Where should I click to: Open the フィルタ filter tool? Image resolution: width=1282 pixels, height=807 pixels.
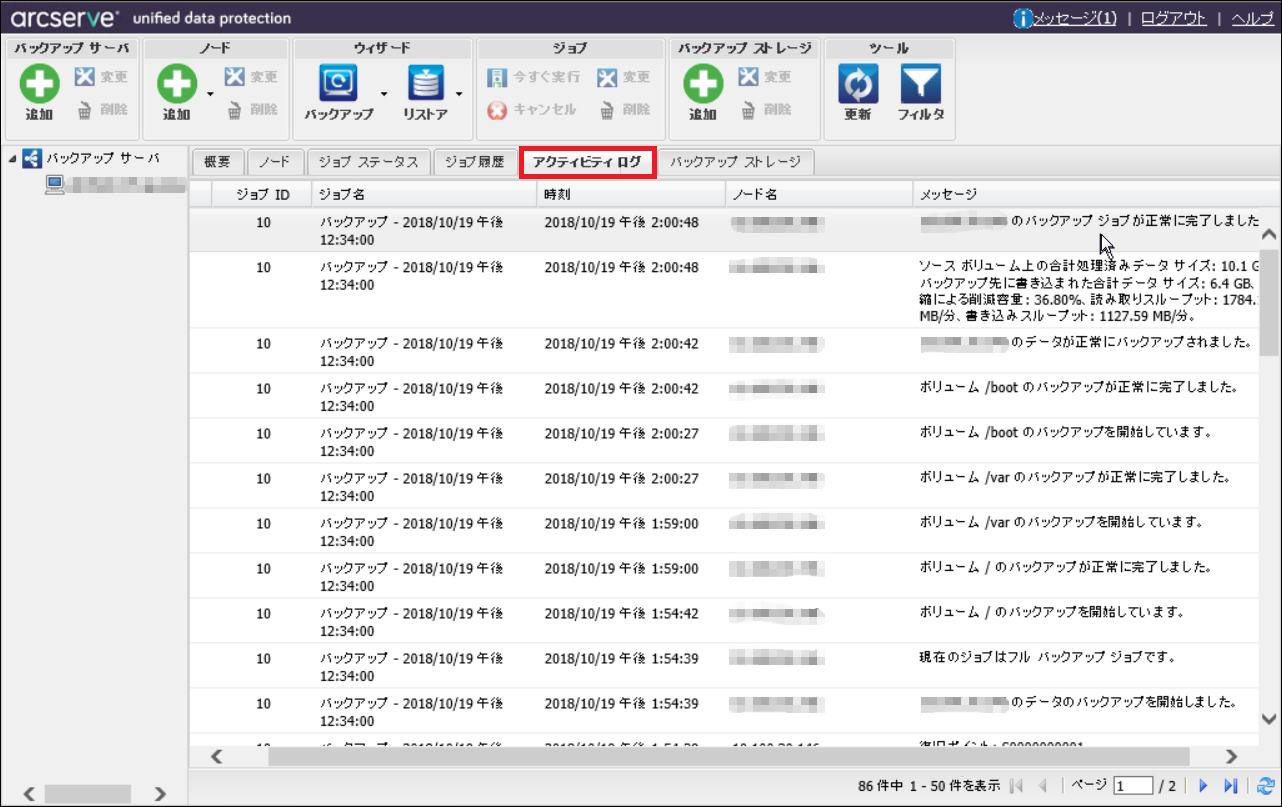pyautogui.click(x=920, y=86)
